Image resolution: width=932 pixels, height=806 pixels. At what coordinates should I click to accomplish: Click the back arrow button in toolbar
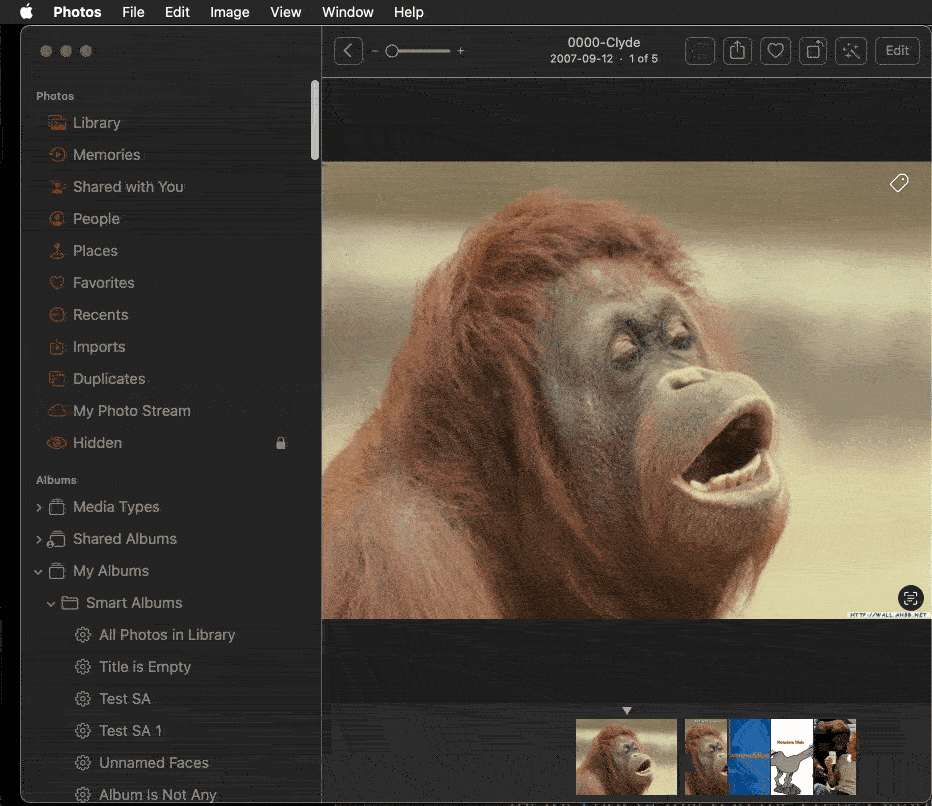[348, 51]
